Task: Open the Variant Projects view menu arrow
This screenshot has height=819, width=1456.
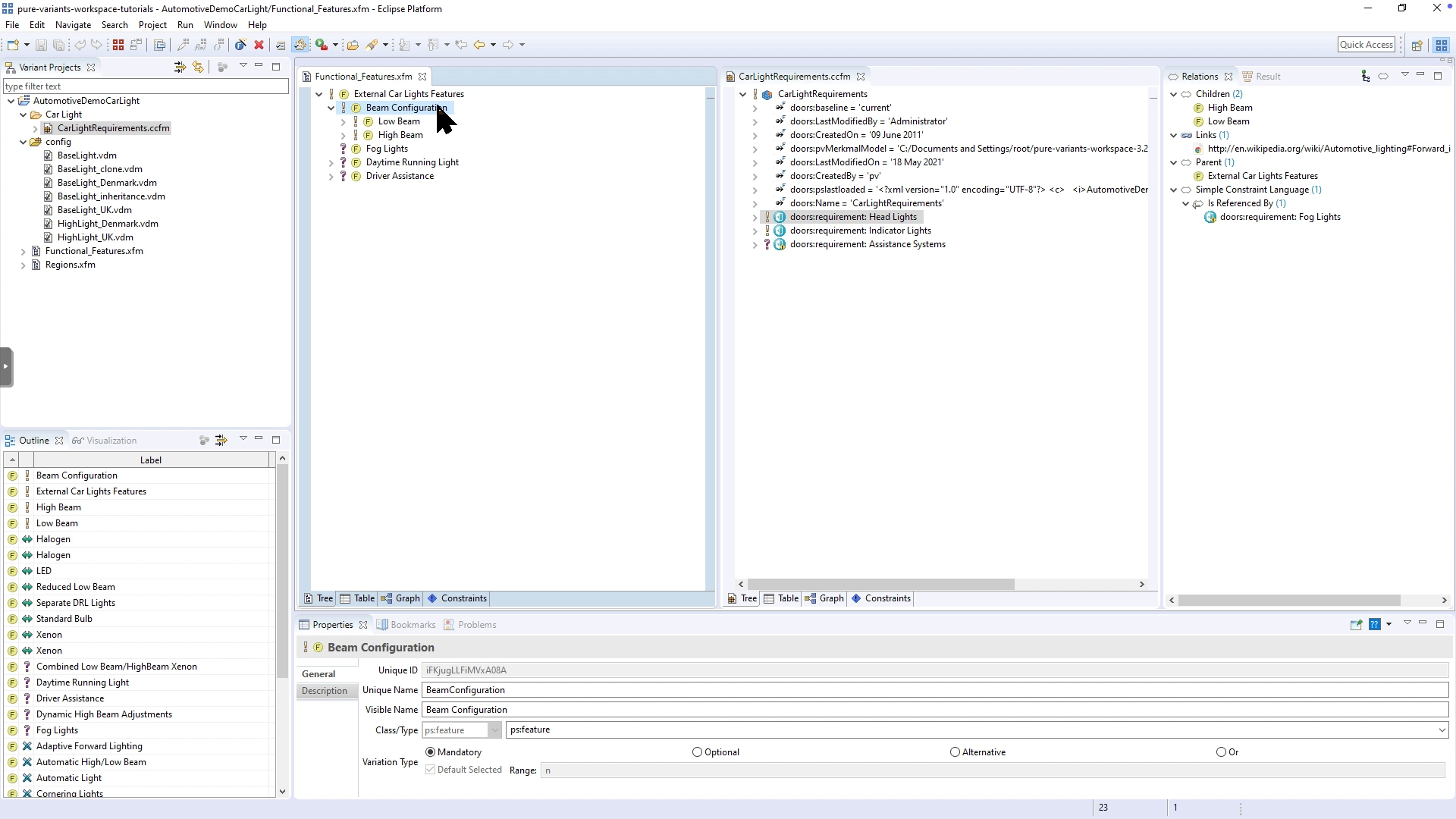Action: pos(243,66)
